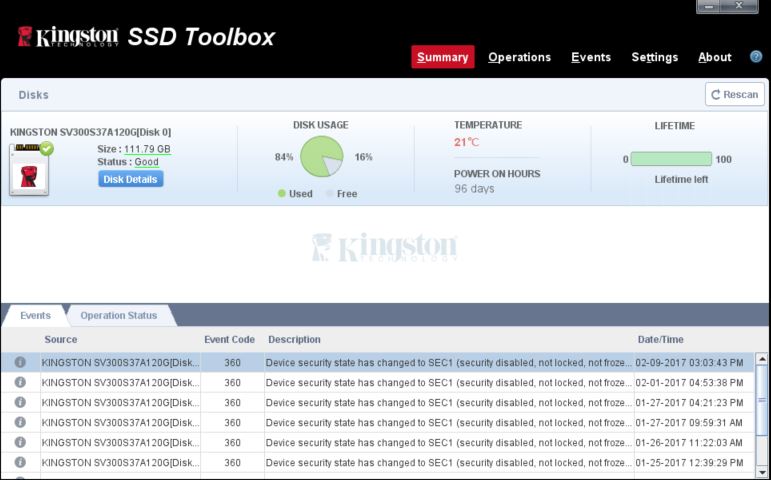Viewport: 771px width, 480px height.
Task: Click info icon of 01-25-2017 event
Action: click(20, 462)
